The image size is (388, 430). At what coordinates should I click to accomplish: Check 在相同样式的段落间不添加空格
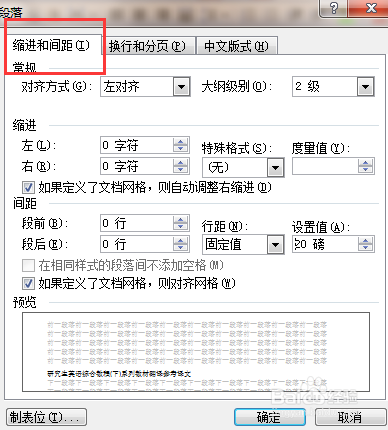coord(28,266)
